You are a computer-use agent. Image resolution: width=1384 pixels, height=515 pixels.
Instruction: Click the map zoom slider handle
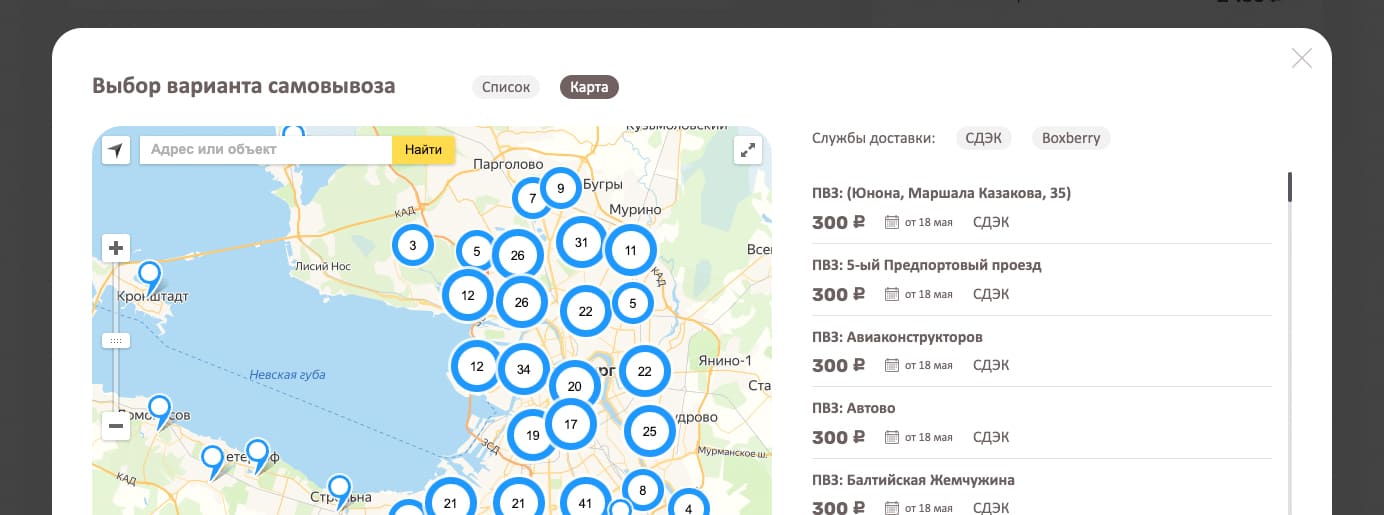(x=117, y=341)
